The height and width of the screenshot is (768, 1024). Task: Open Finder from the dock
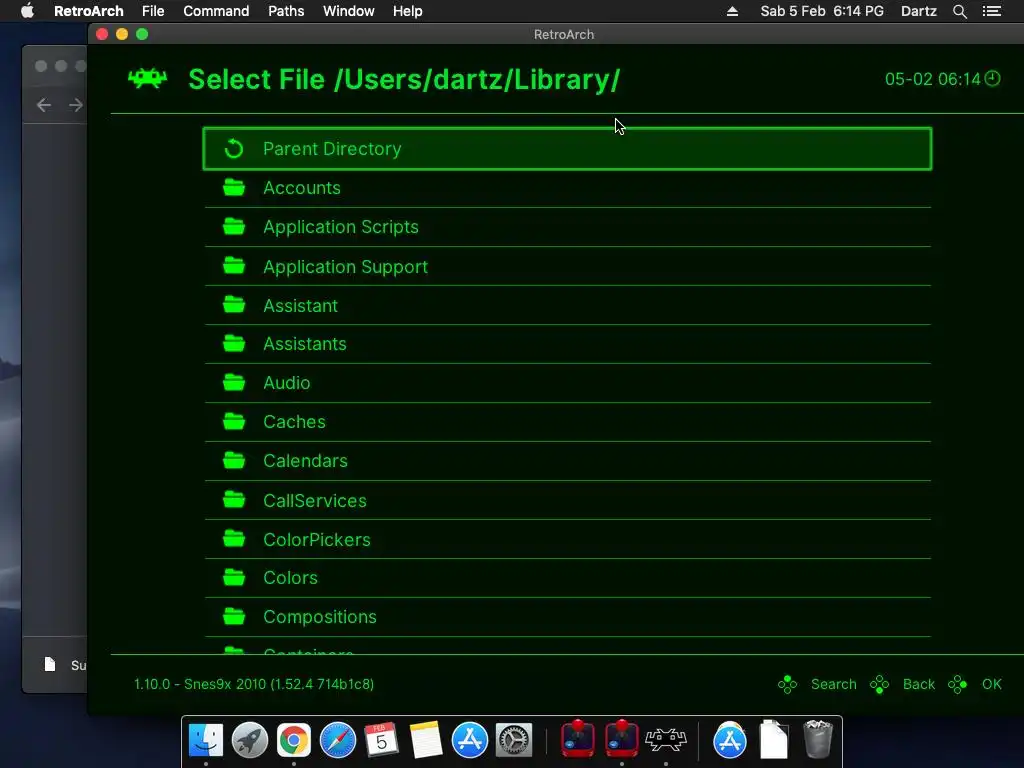(x=206, y=741)
